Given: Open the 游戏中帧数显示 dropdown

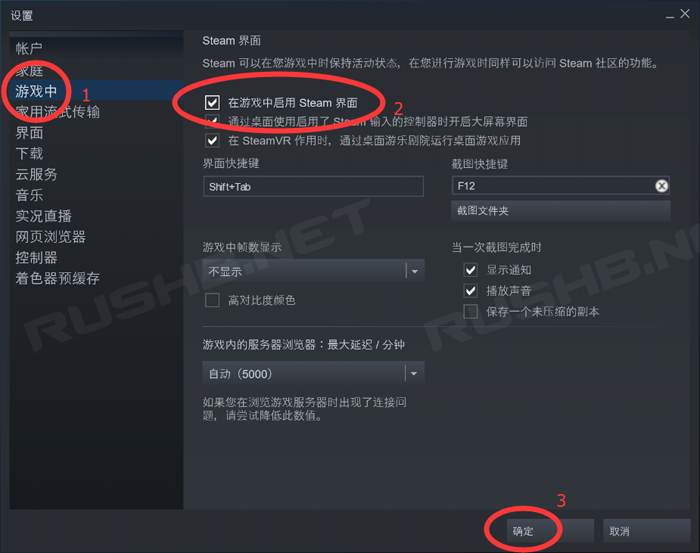Looking at the screenshot, I should pyautogui.click(x=313, y=270).
